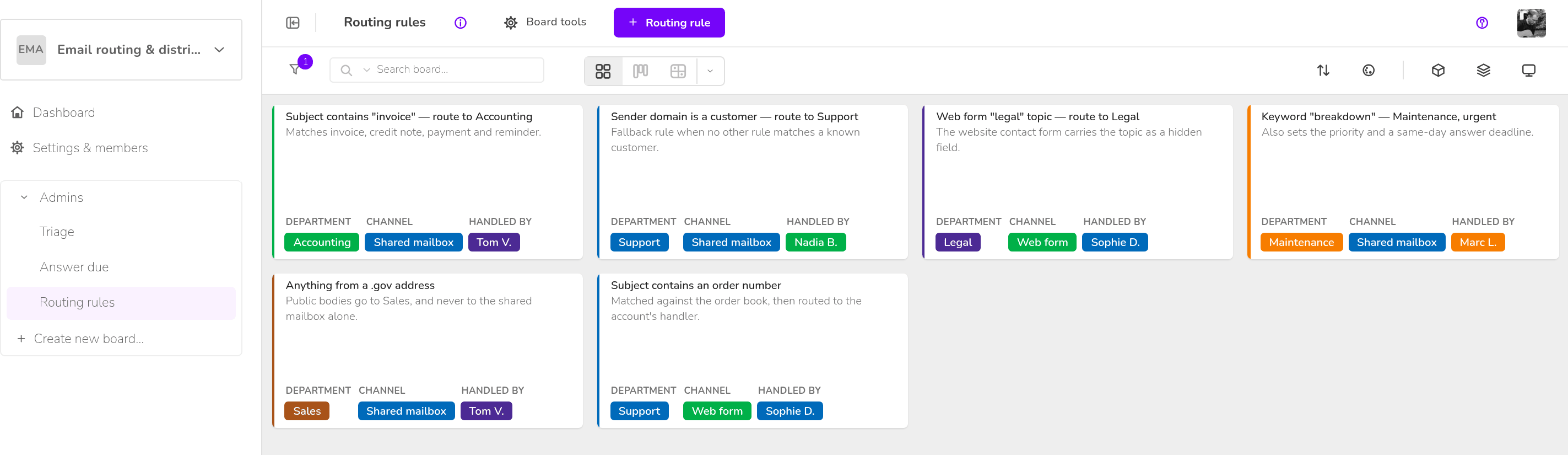Click Sophie D. tag on order number card
This screenshot has height=455, width=1568.
(x=790, y=411)
